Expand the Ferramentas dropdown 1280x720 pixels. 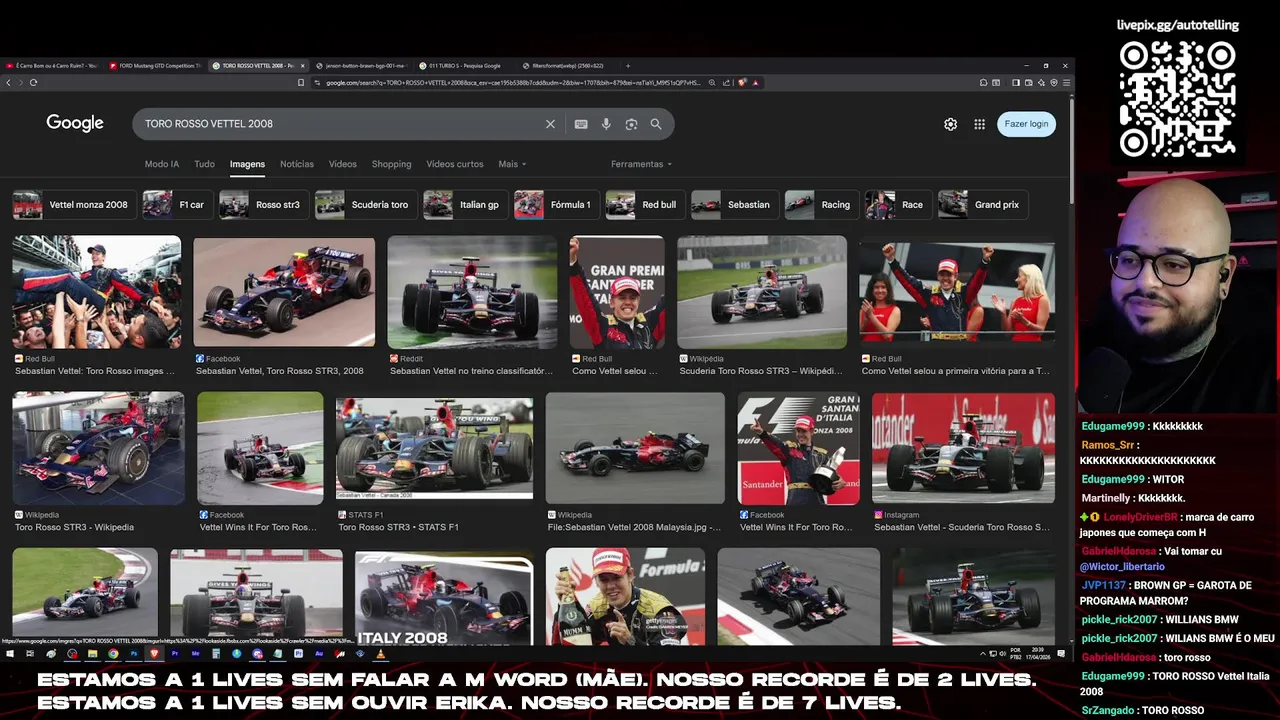(641, 164)
